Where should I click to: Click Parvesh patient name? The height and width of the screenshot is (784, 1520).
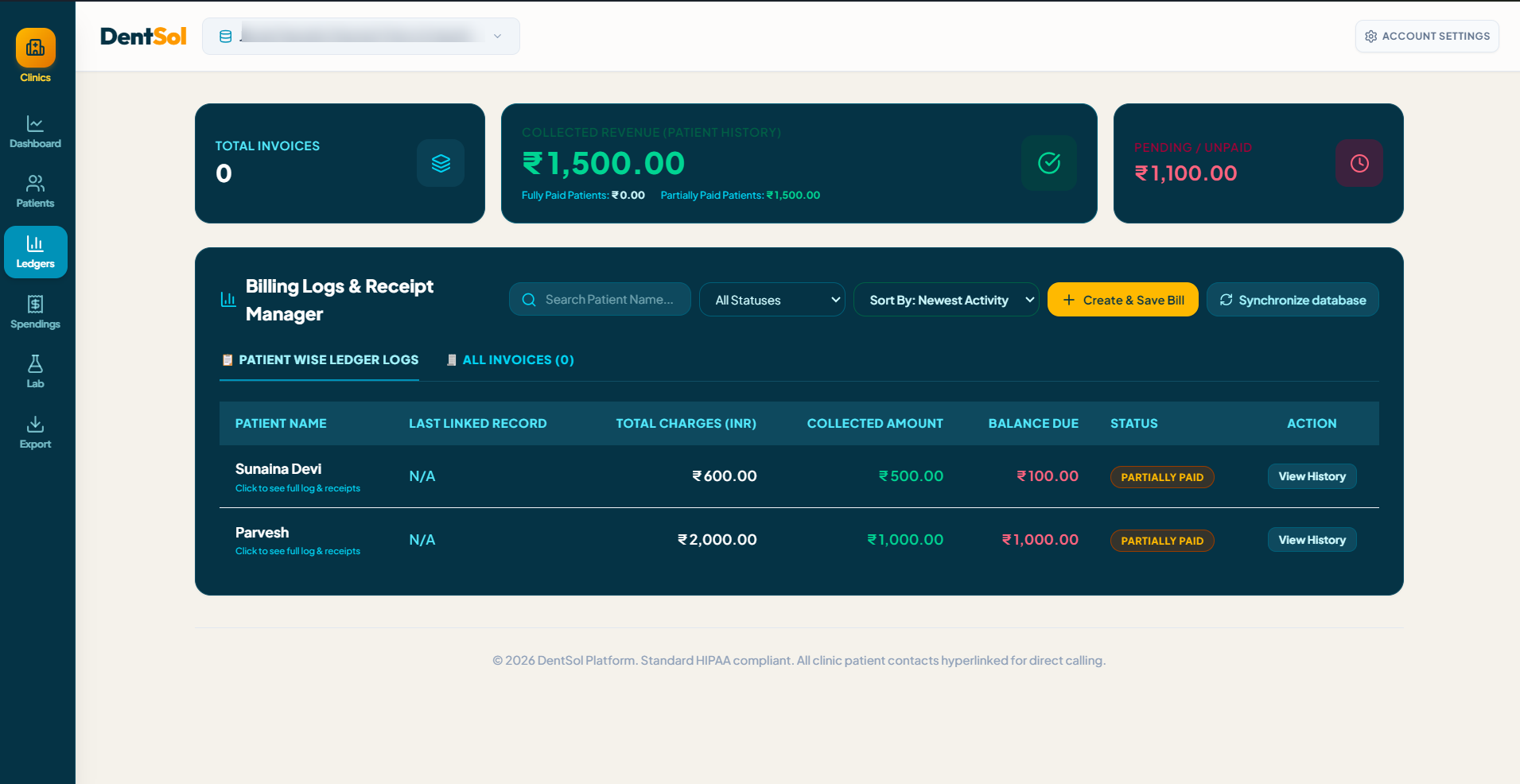(x=262, y=533)
